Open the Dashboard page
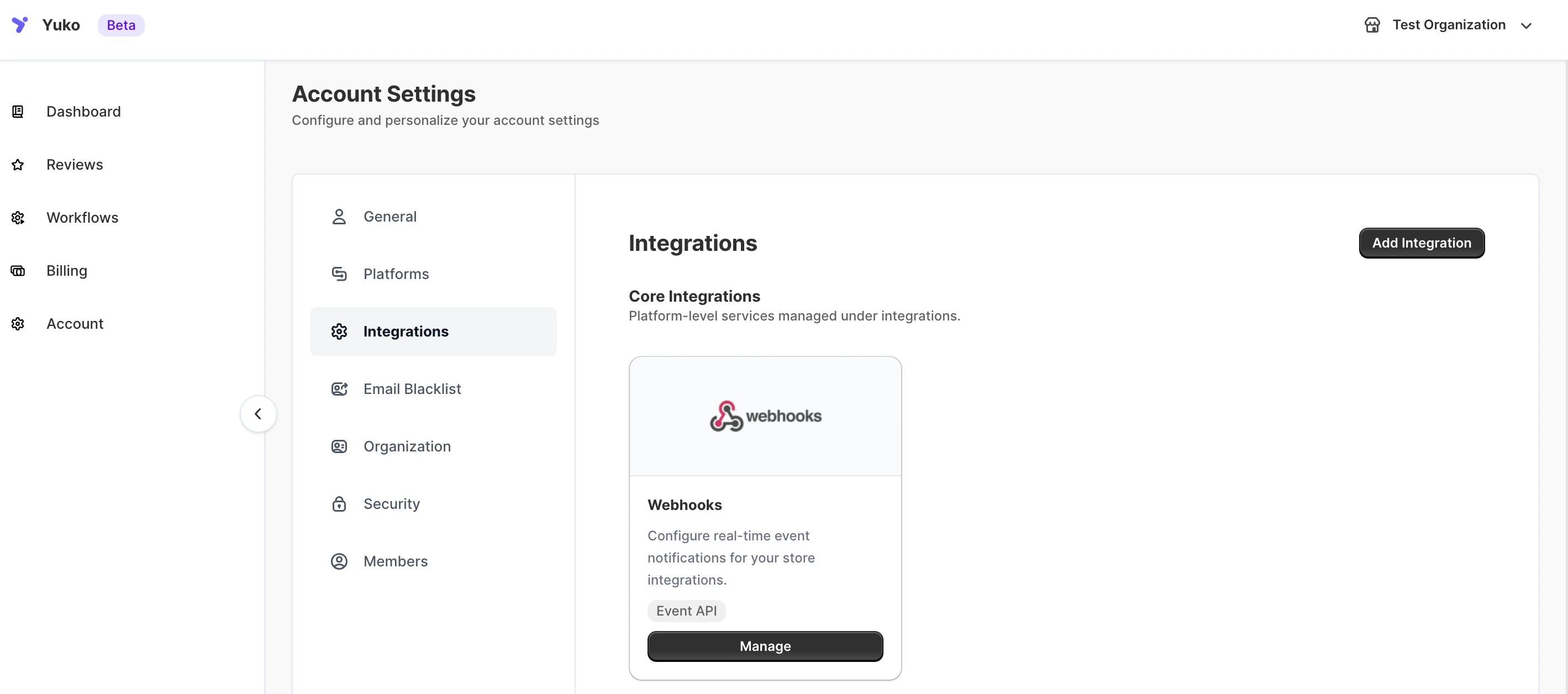The width and height of the screenshot is (1568, 694). coord(83,112)
